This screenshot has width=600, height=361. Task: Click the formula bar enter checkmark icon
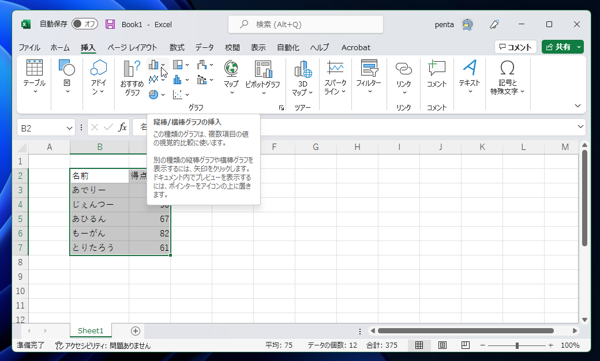(108, 127)
